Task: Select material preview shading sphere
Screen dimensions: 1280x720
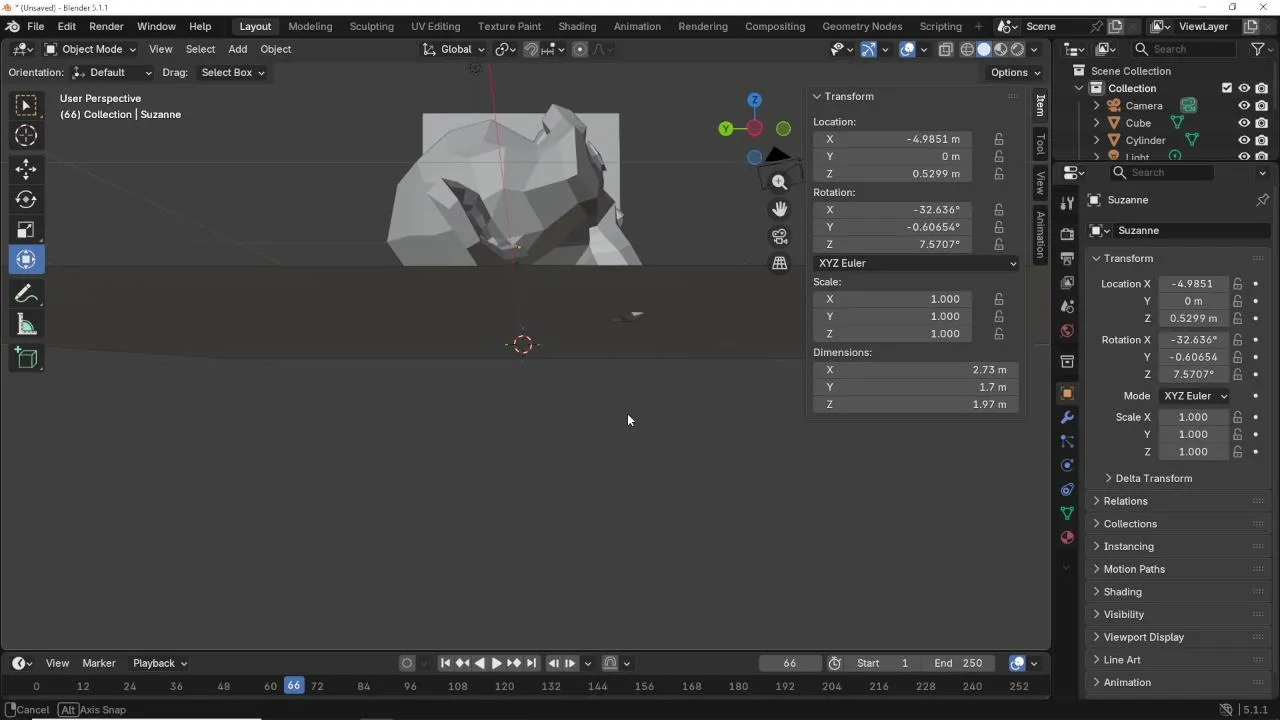Action: pos(1001,49)
